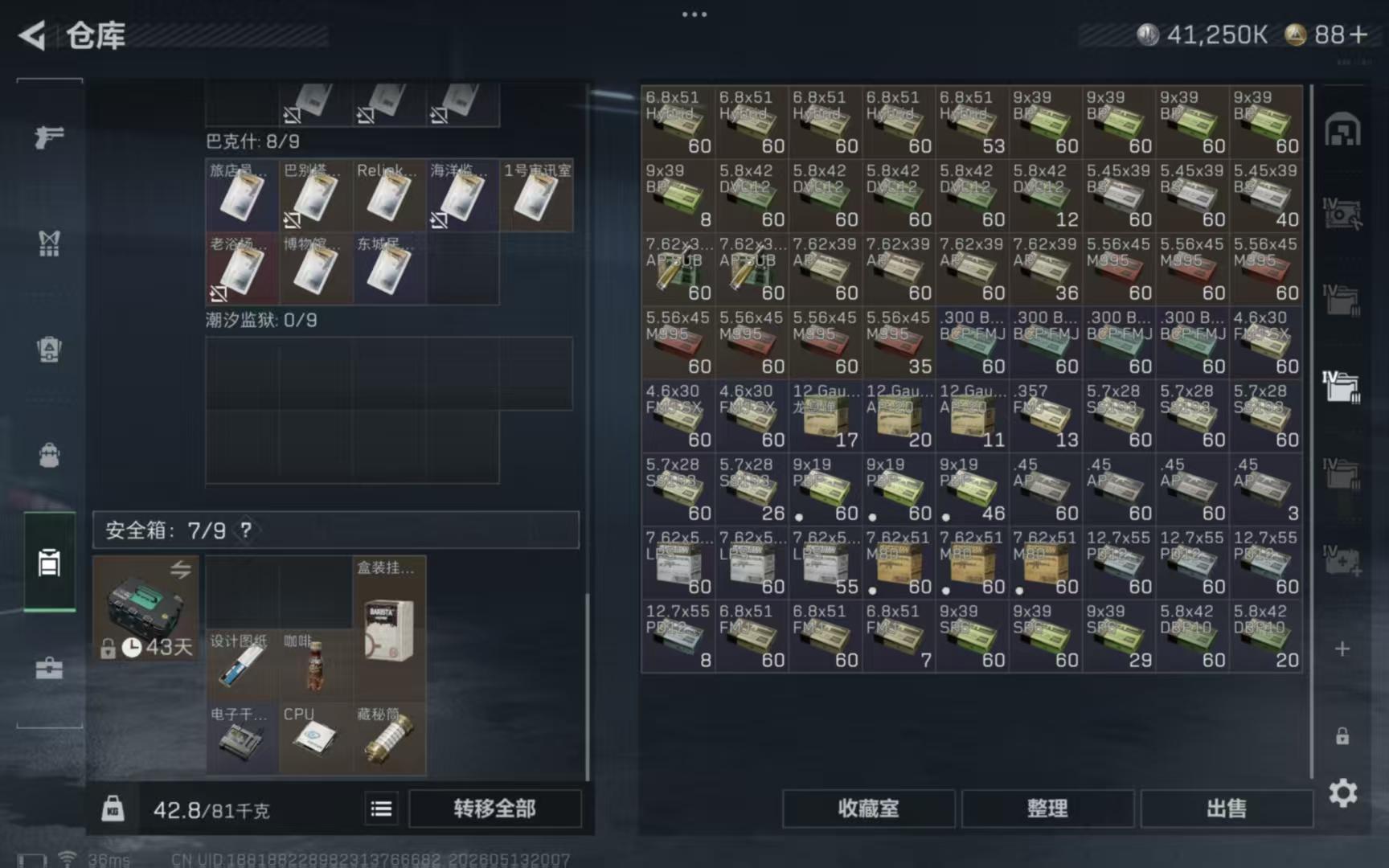The width and height of the screenshot is (1389, 868).
Task: Select the 咖啡 bottle item
Action: [x=315, y=665]
